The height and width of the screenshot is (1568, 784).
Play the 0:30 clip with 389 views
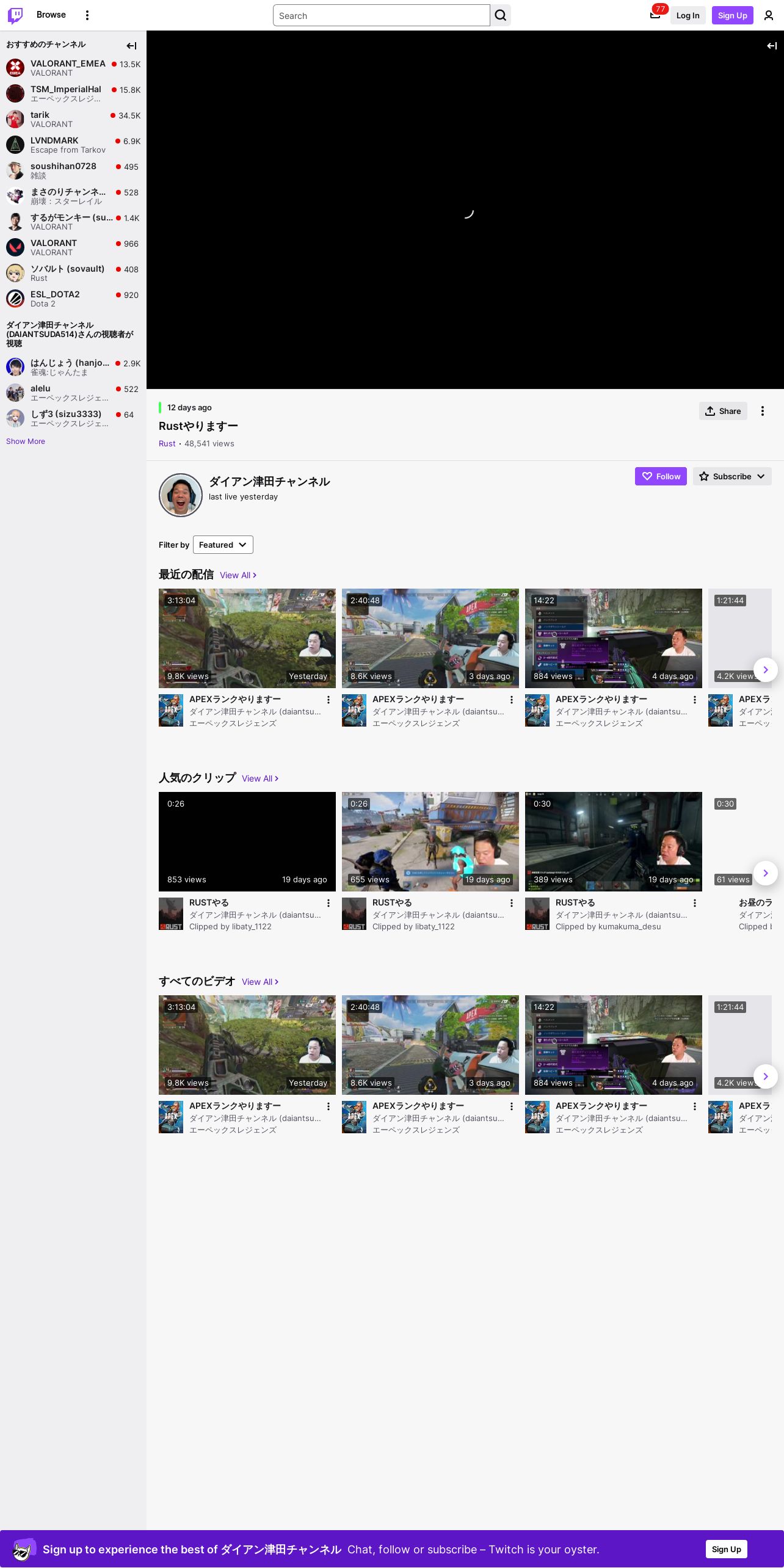pyautogui.click(x=614, y=841)
